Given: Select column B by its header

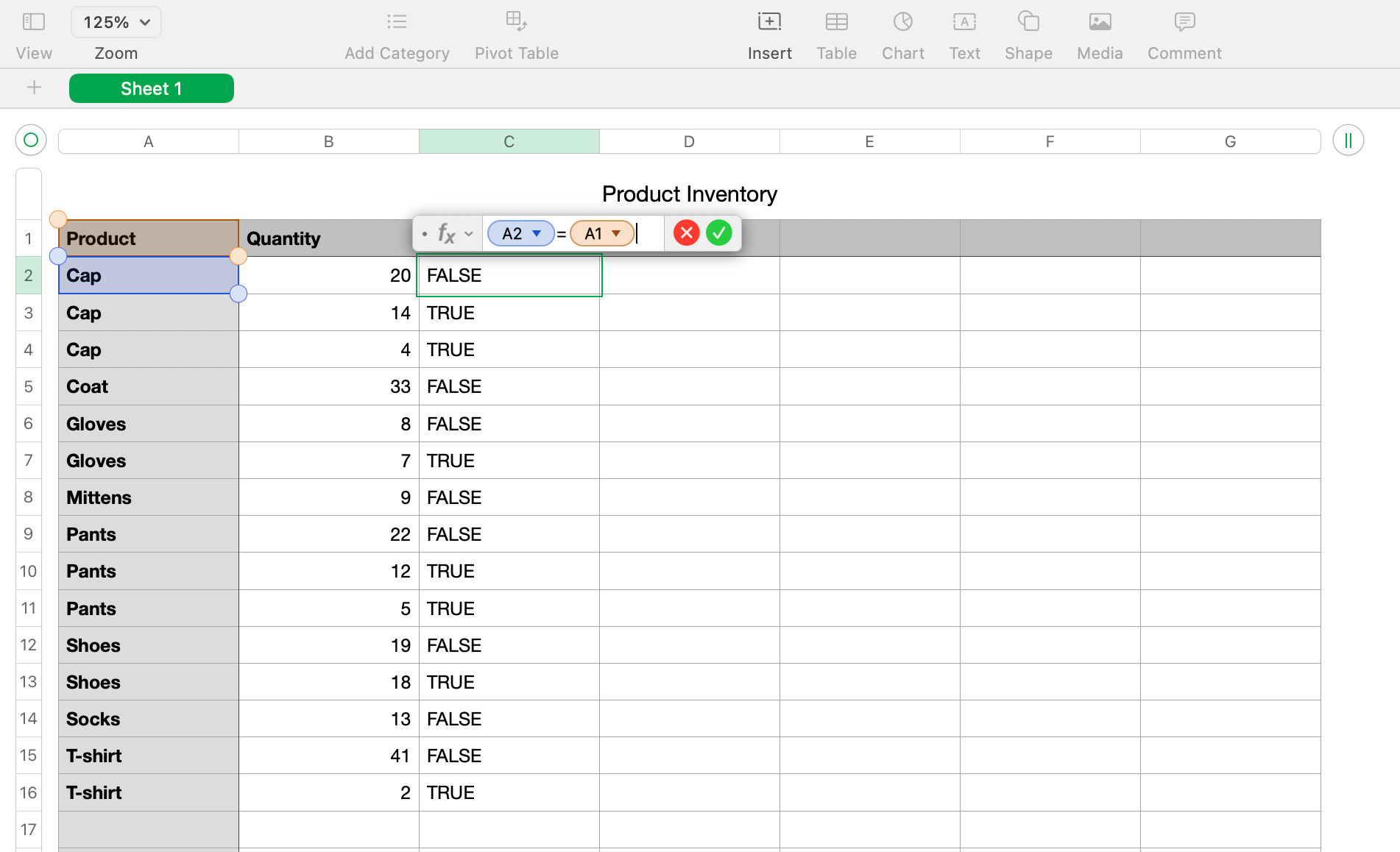Looking at the screenshot, I should tap(328, 141).
